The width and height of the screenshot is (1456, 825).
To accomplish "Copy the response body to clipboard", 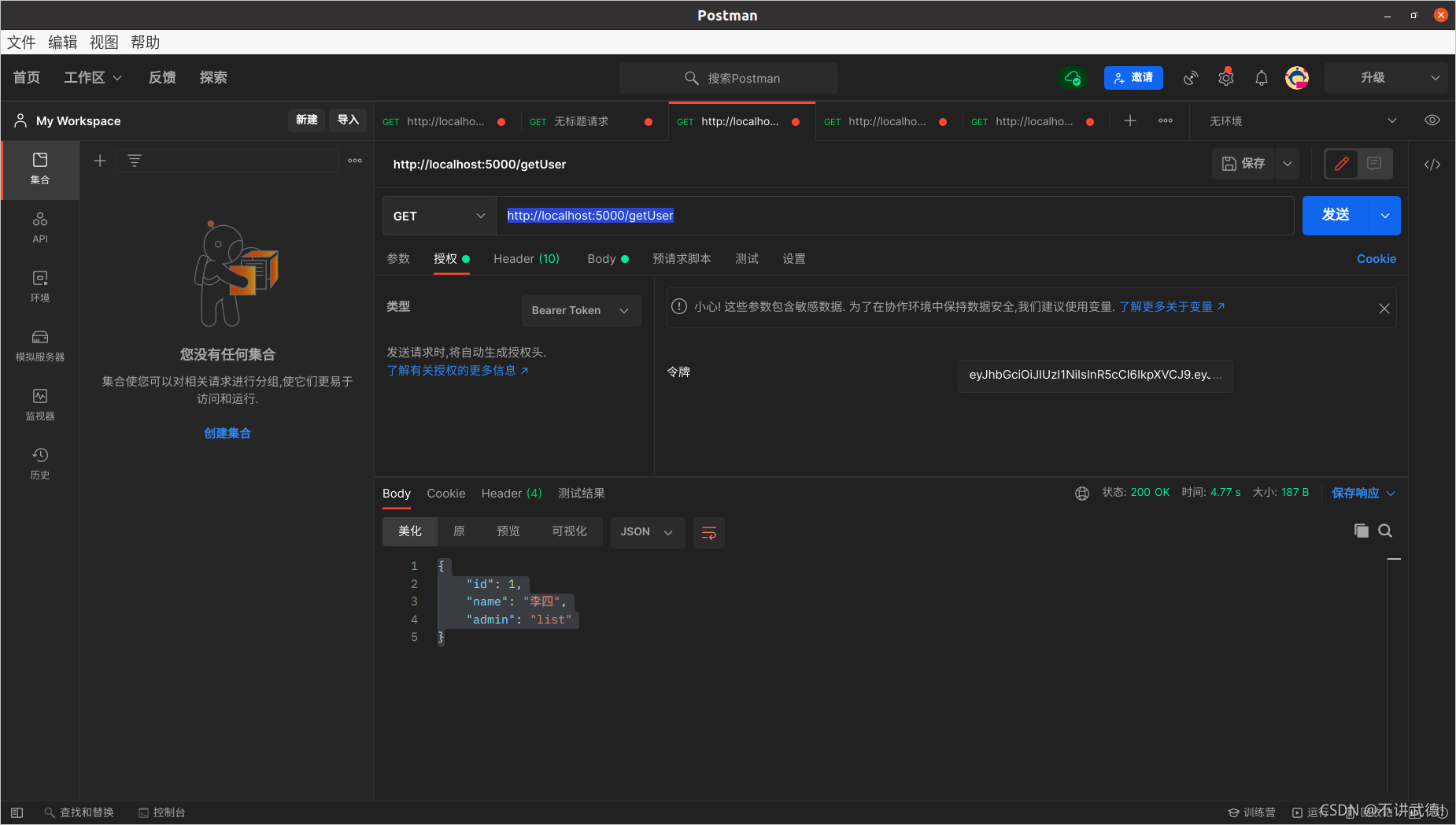I will point(1361,531).
